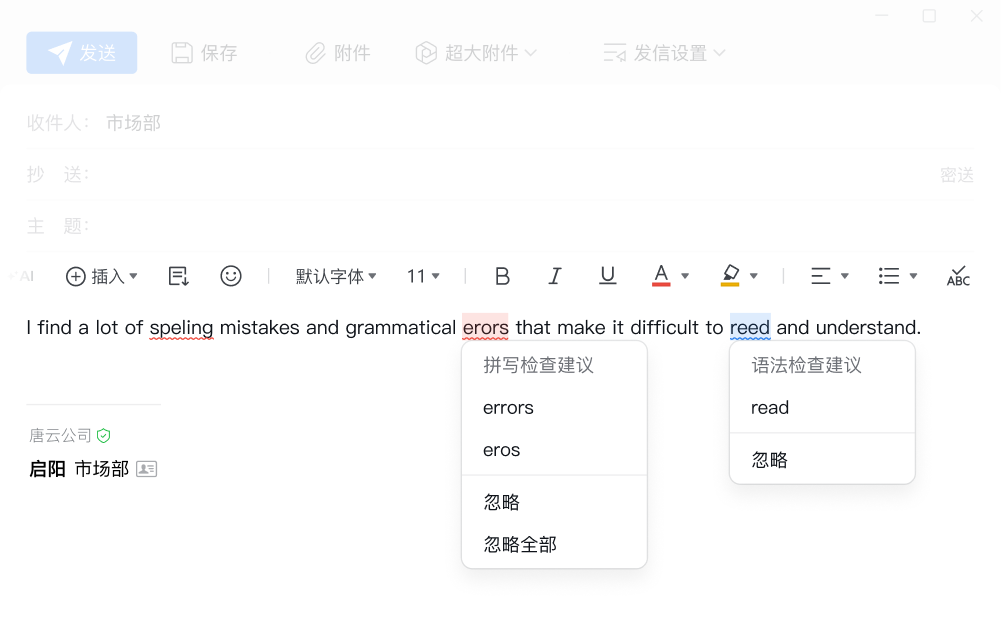Click the business card icon next to 市场部
This screenshot has height=639, width=1001.
147,469
